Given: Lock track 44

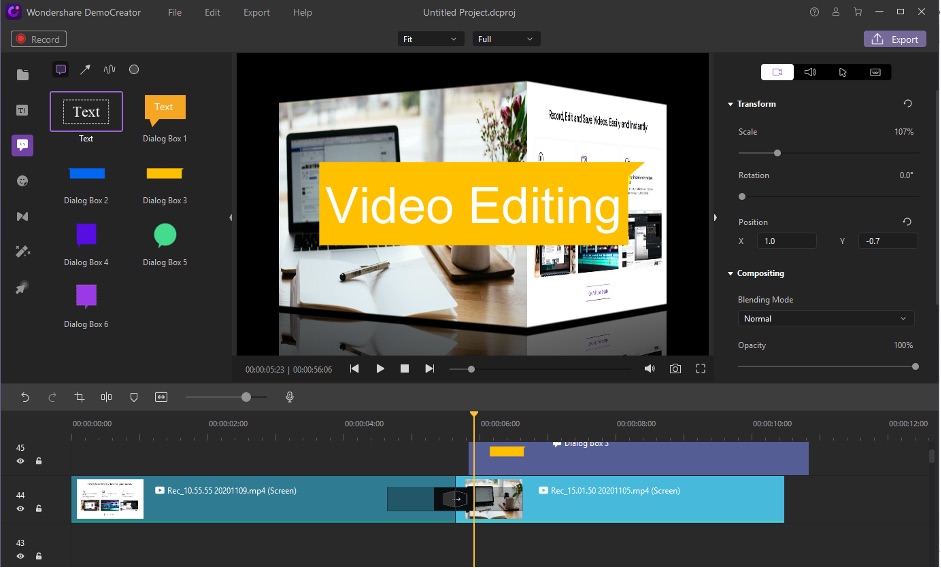Looking at the screenshot, I should point(39,508).
